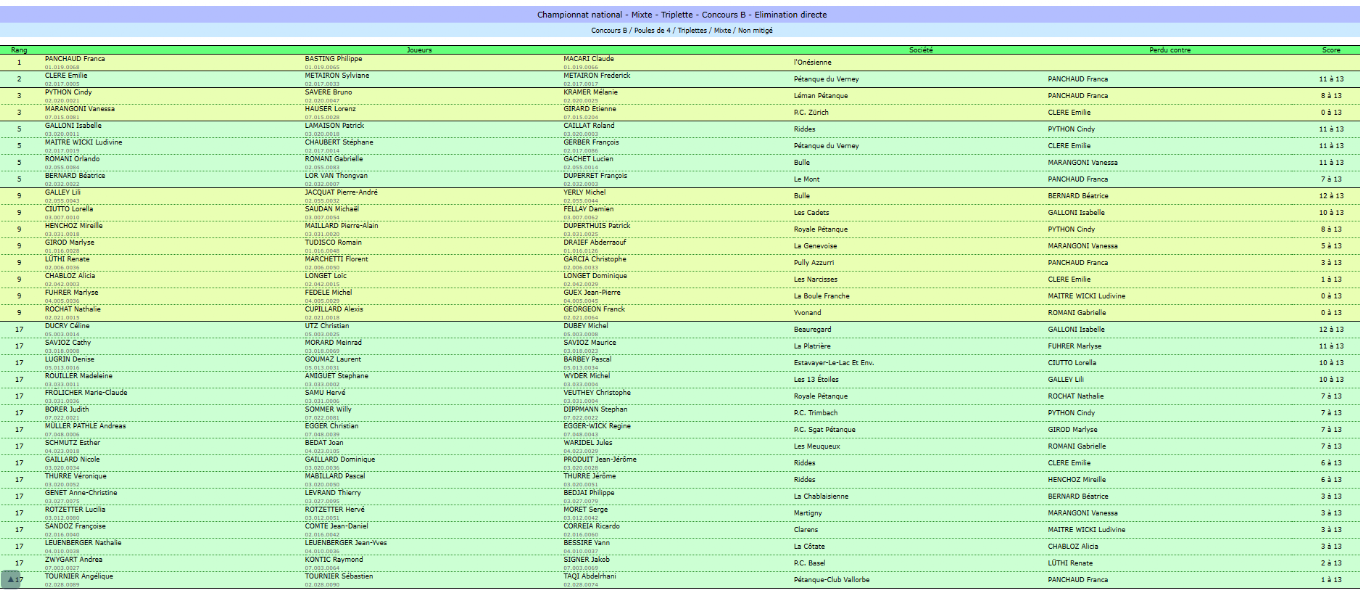This screenshot has width=1360, height=590.
Task: Select player CUPILLARD Alexis
Action: (x=334, y=309)
